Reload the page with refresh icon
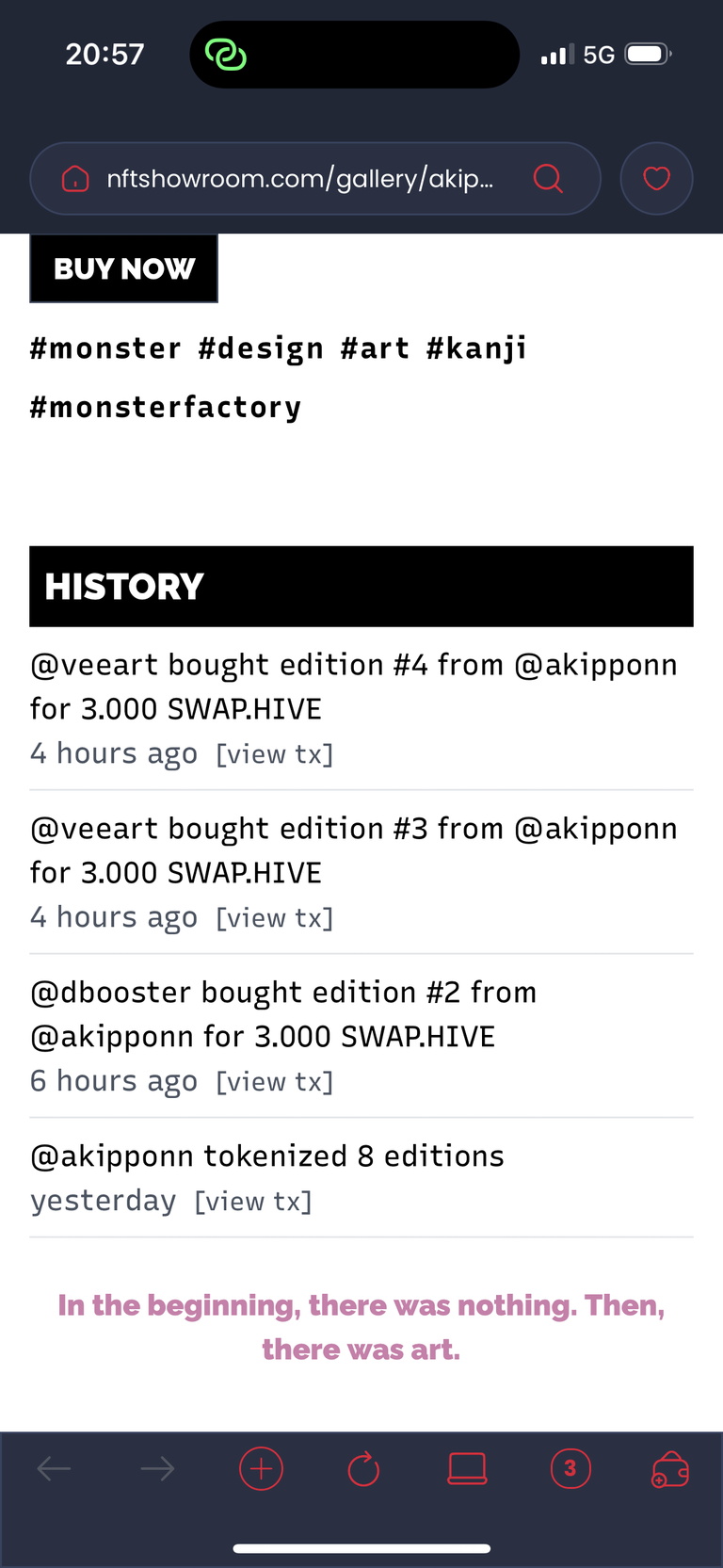This screenshot has width=723, height=1568. pyautogui.click(x=363, y=1468)
